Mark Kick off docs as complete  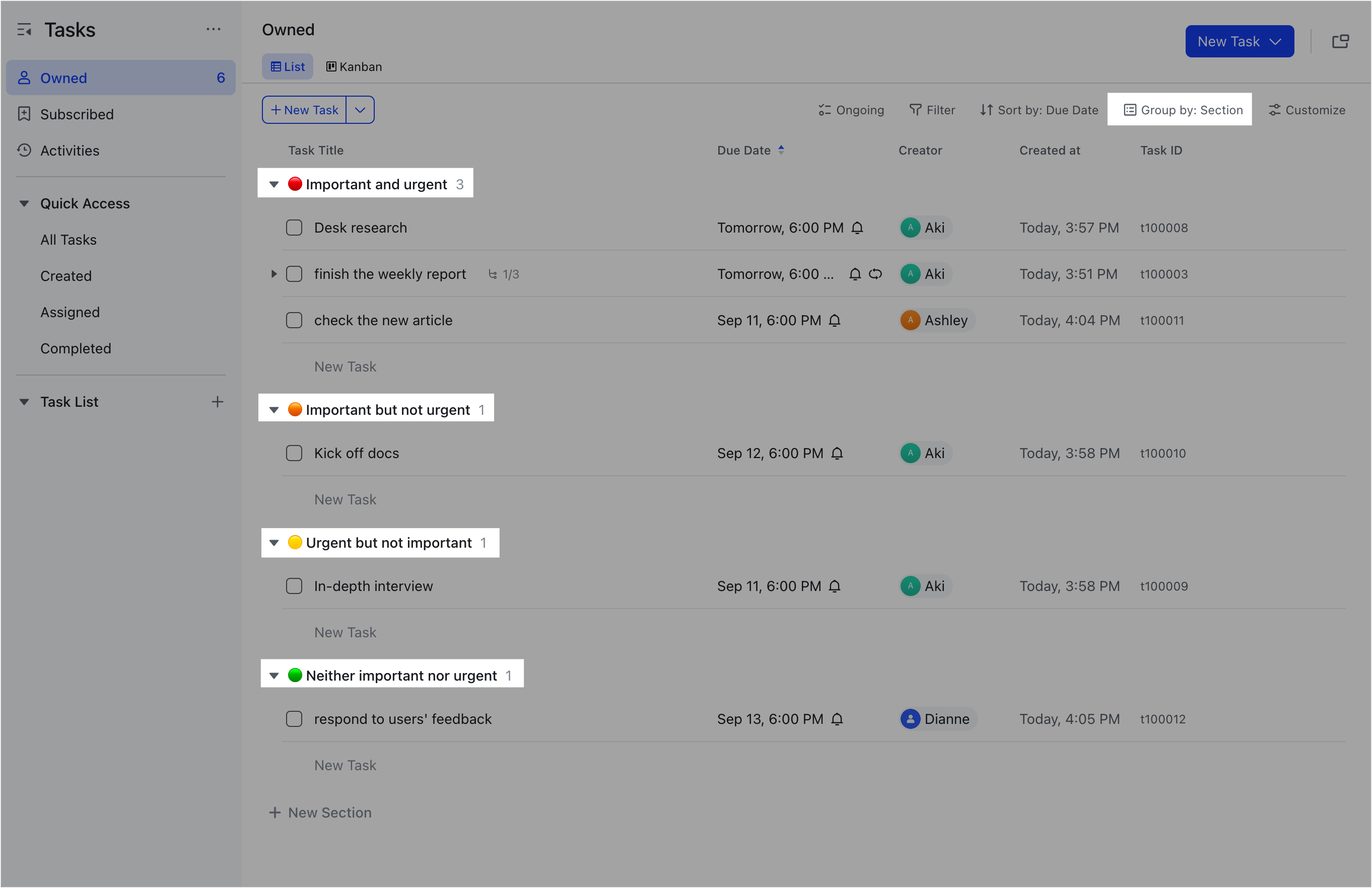294,453
